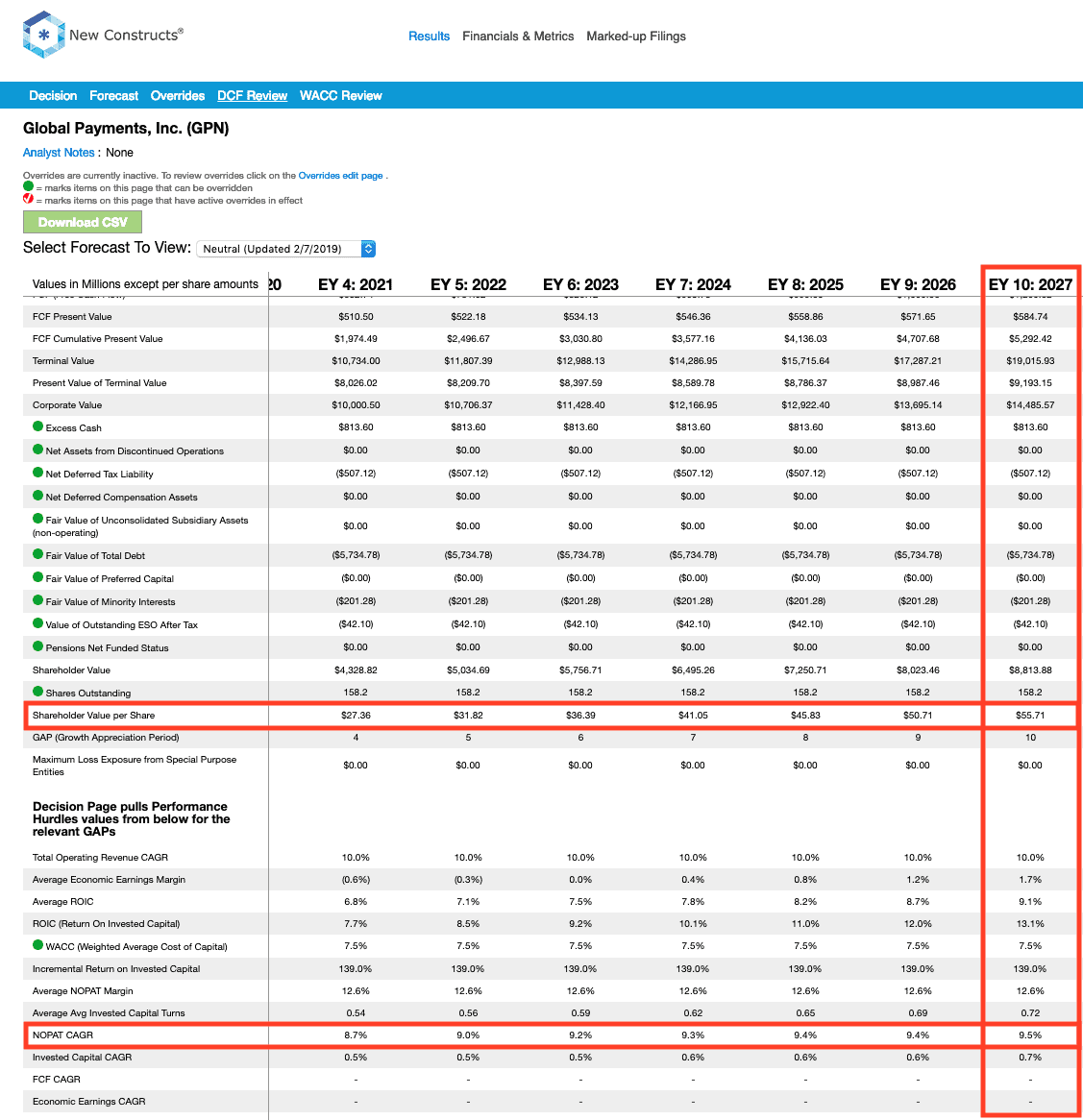1083x1120 pixels.
Task: Click green dot beside Net Deferred Tax Liability
Action: point(37,473)
